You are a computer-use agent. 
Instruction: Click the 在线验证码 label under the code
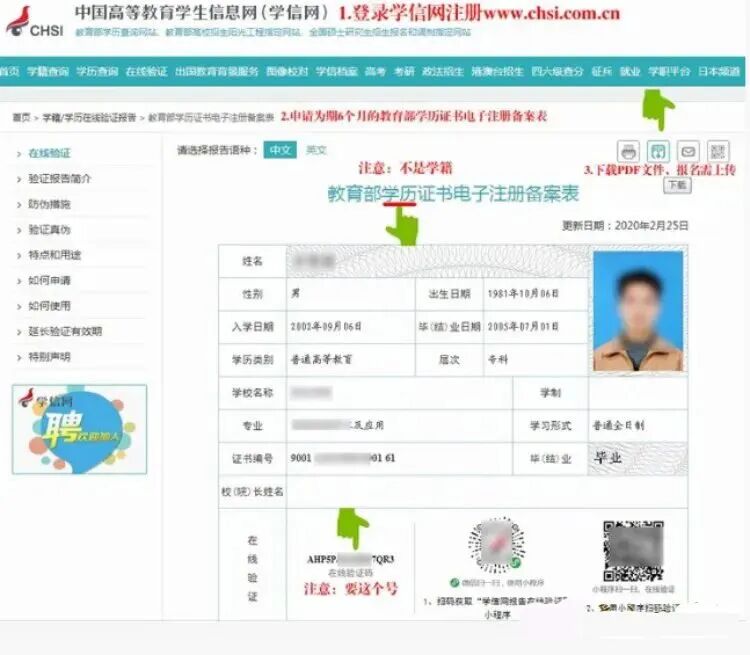click(x=350, y=573)
